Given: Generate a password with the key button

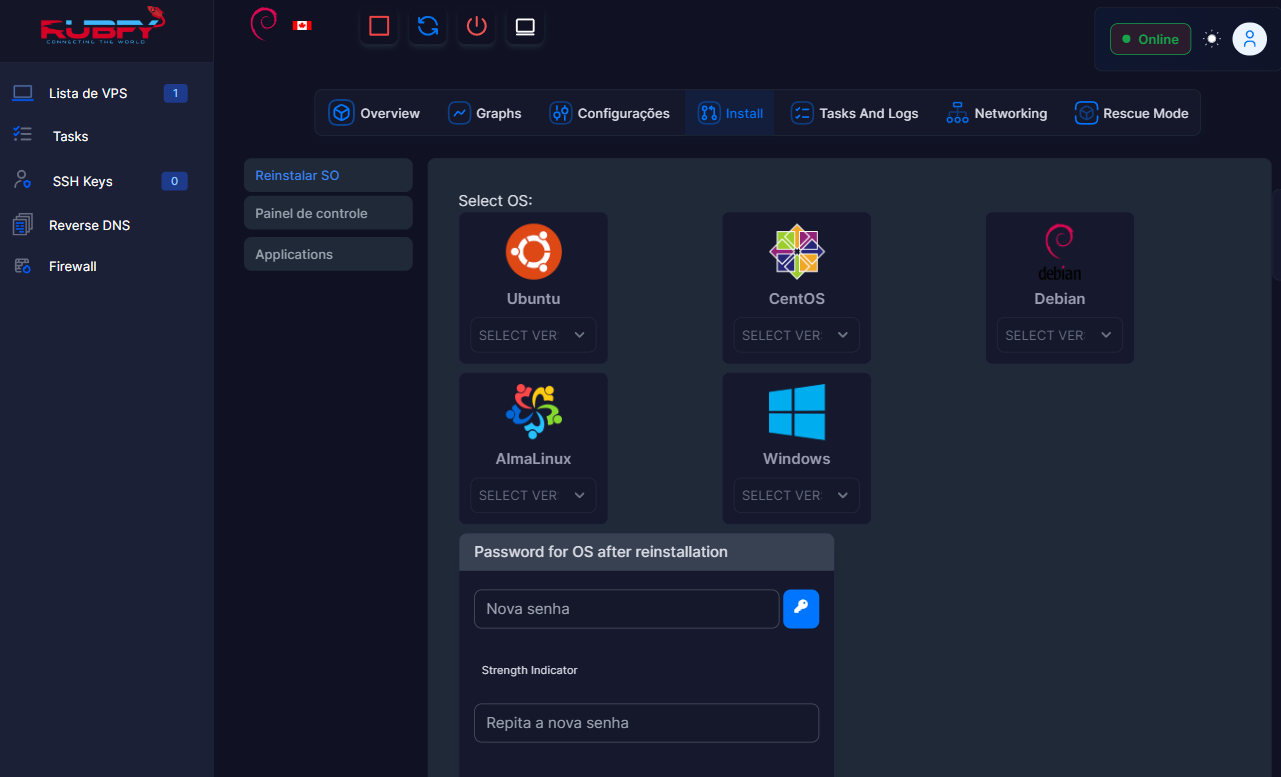Looking at the screenshot, I should (x=801, y=609).
